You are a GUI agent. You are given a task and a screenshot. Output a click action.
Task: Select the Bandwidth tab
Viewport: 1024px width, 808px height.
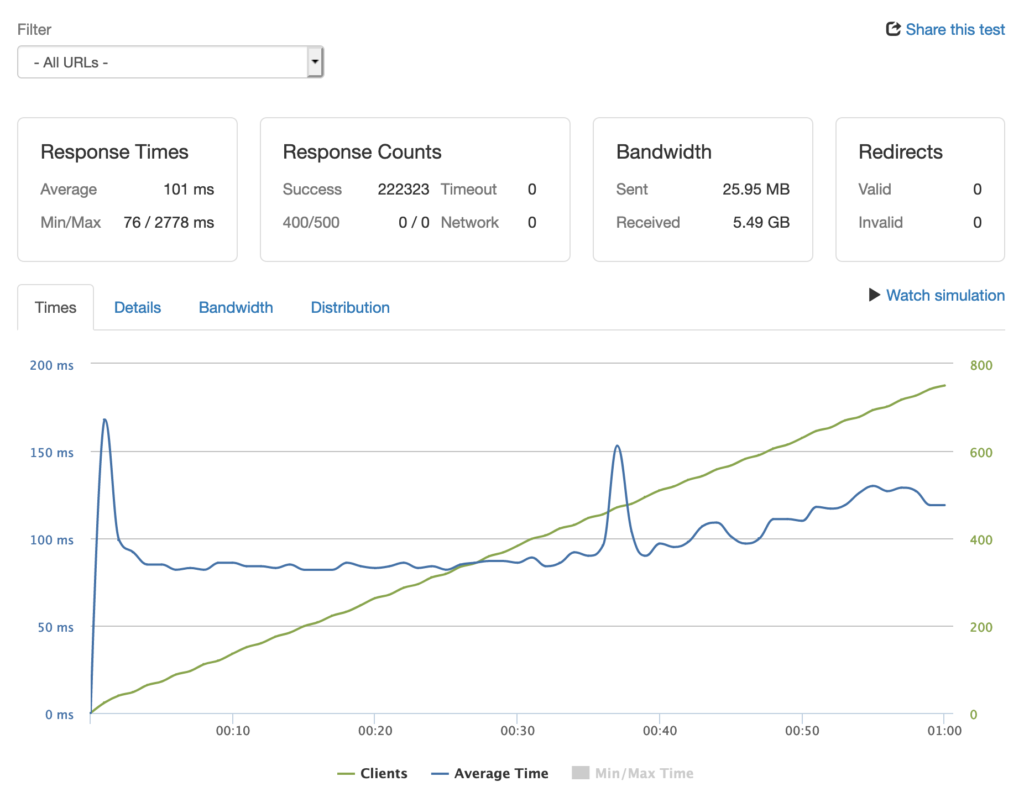pyautogui.click(x=235, y=307)
